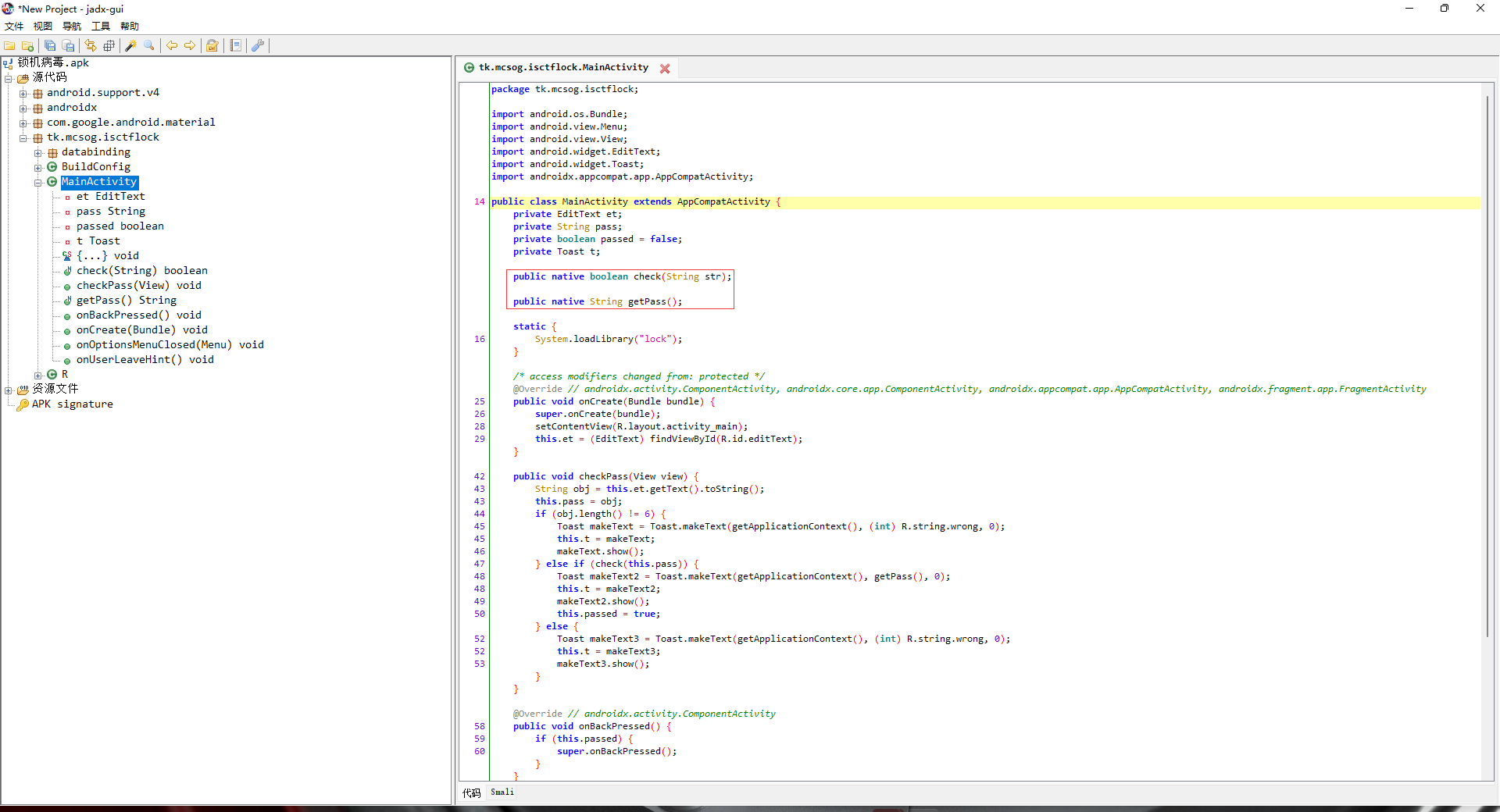Select getPass() String method in tree
Image resolution: width=1500 pixels, height=812 pixels.
127,301
